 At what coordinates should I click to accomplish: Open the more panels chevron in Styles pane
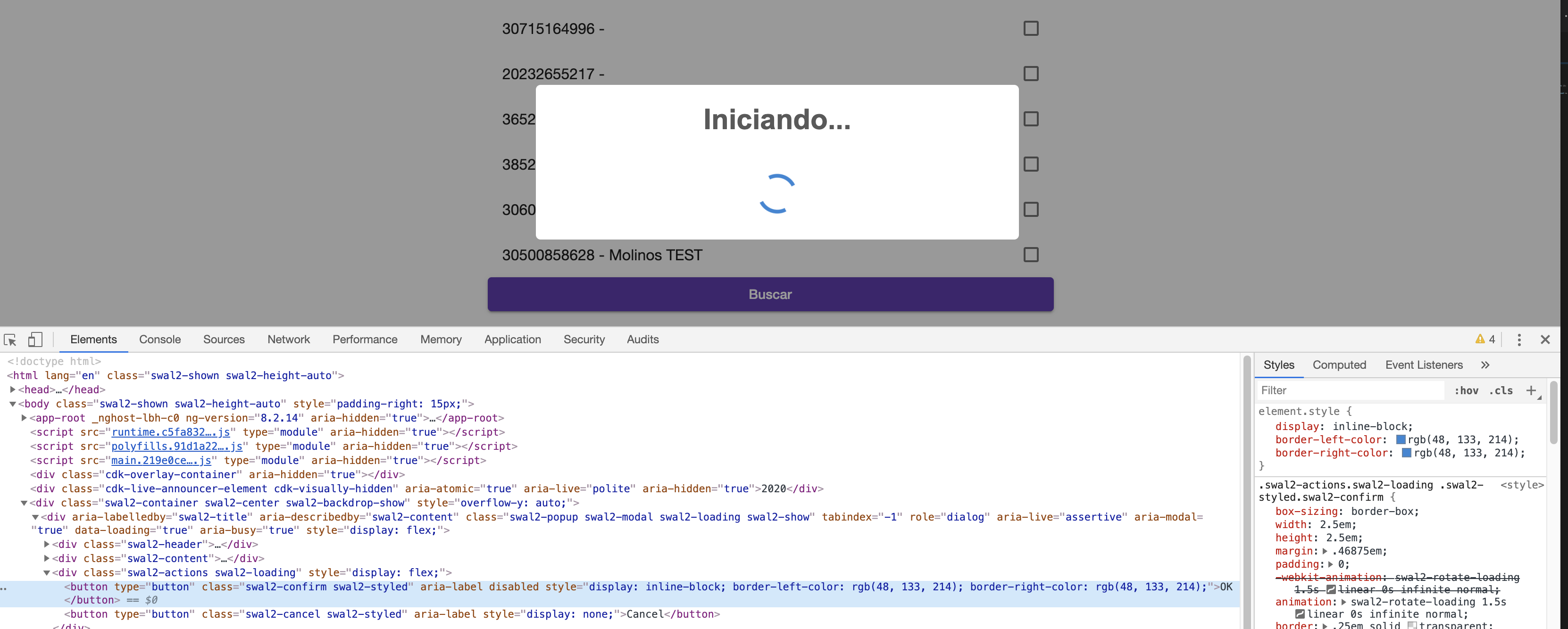[1486, 364]
